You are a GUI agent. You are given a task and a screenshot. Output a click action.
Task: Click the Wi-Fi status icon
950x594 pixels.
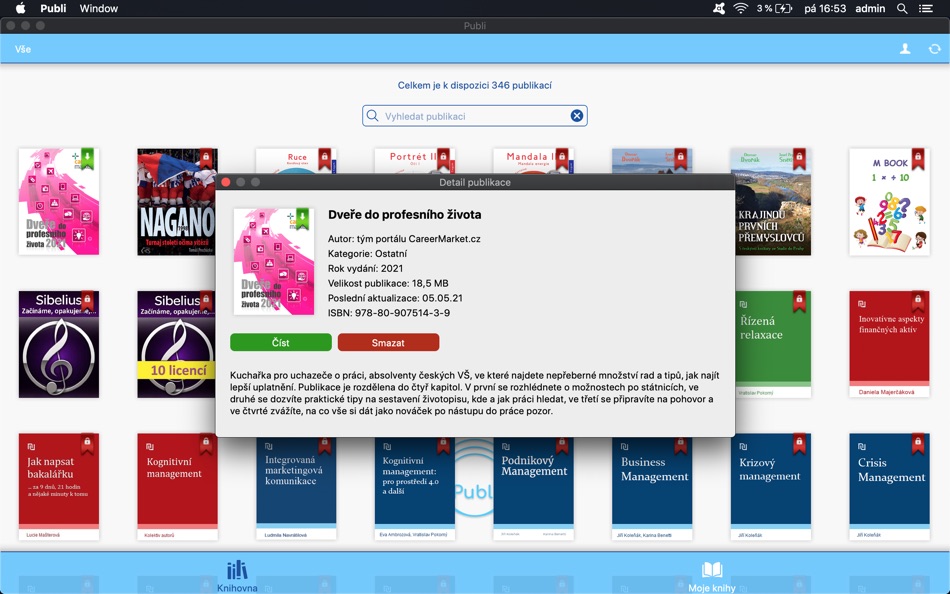pos(740,8)
